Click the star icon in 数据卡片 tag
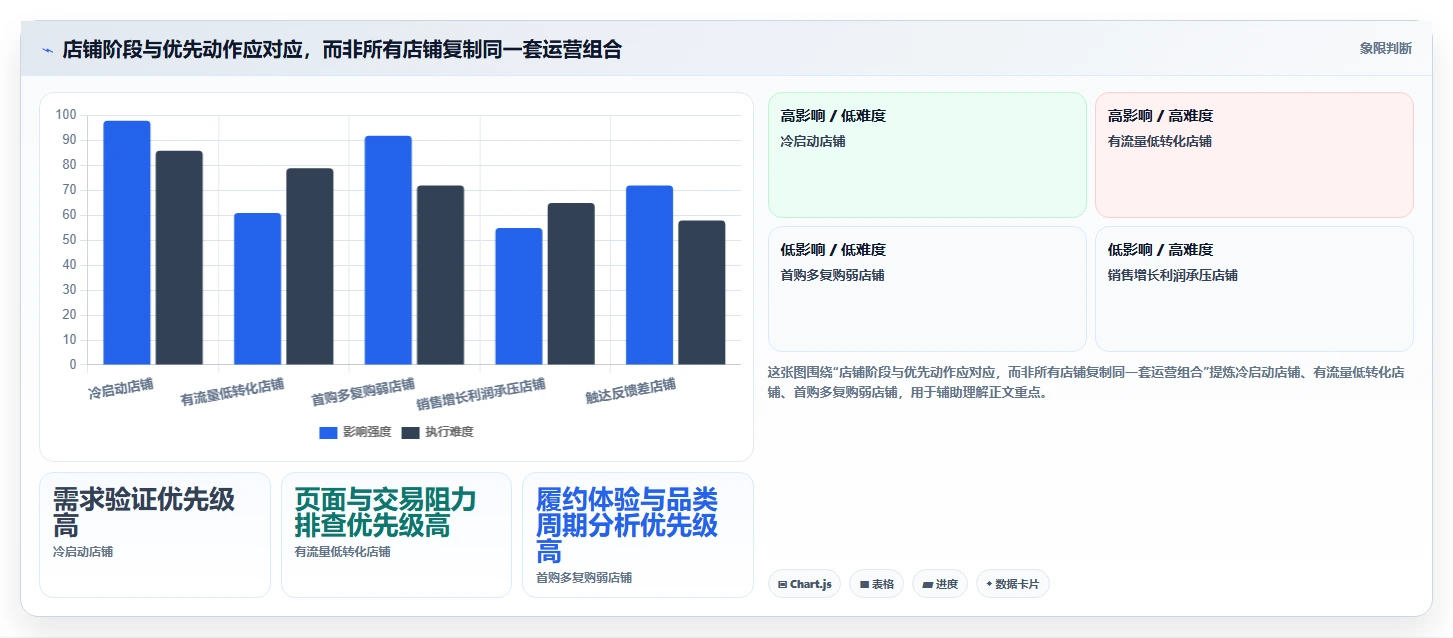1453x638 pixels. pos(989,584)
